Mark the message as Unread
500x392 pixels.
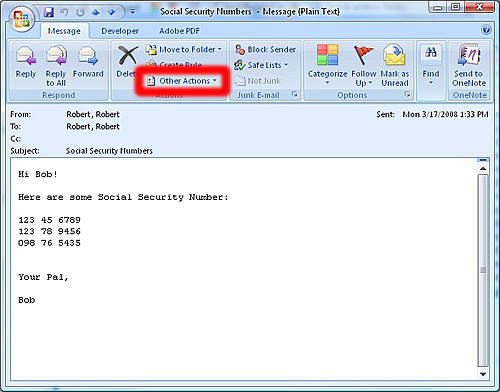pos(395,65)
